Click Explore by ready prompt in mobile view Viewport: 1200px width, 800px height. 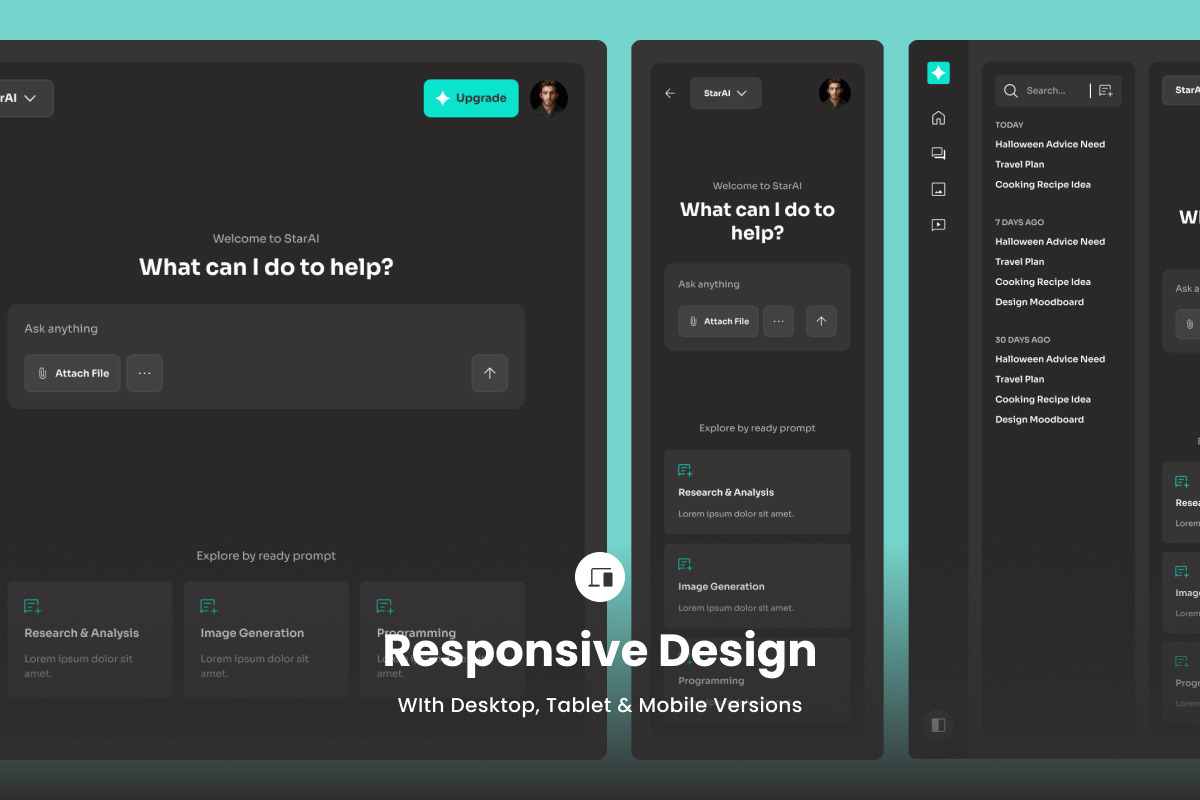pyautogui.click(x=757, y=428)
